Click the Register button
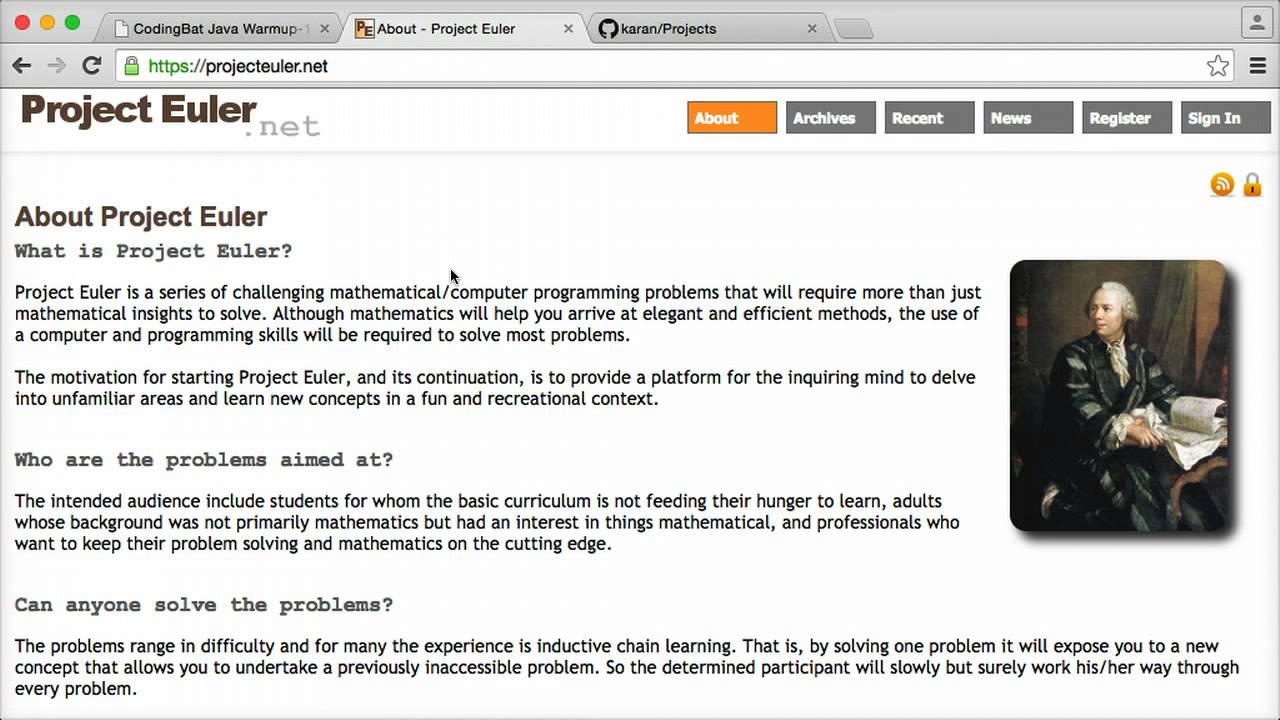 1127,118
